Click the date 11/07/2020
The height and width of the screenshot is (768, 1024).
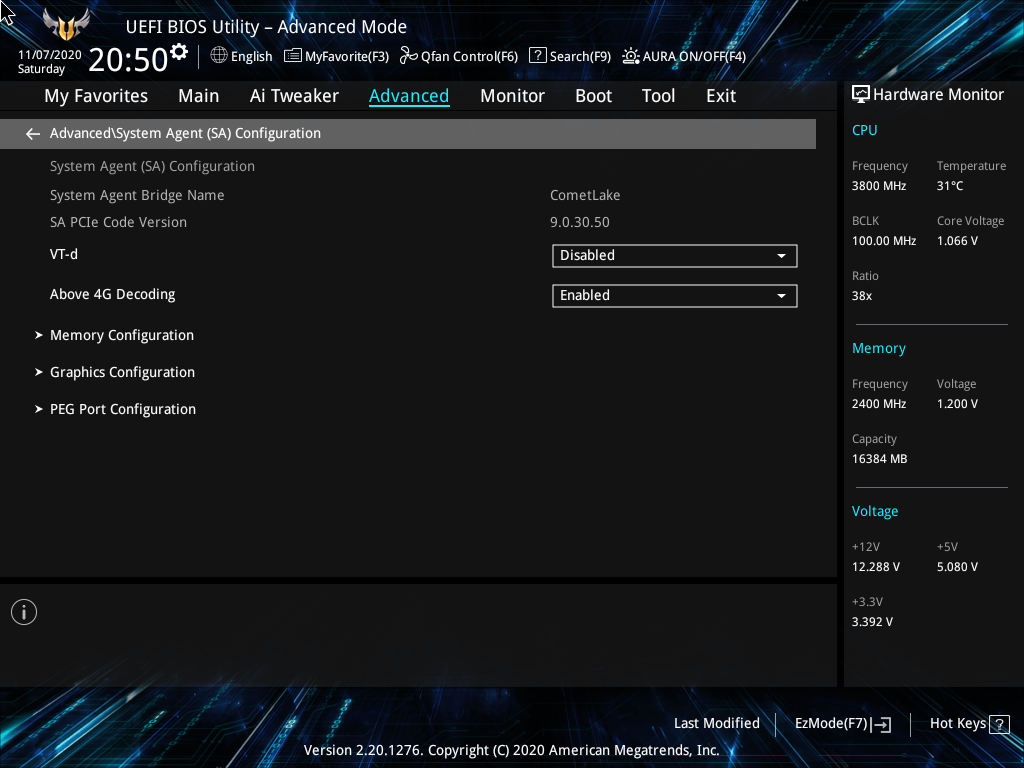50,55
